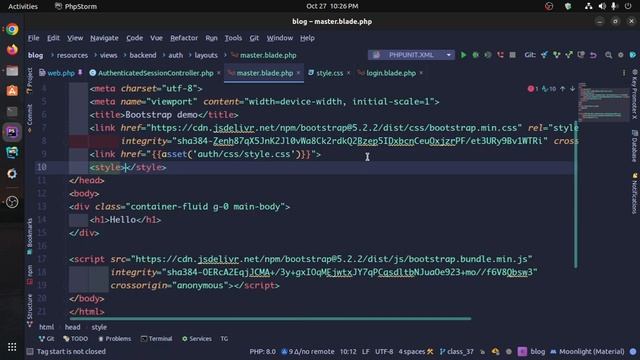Open the Project tool window on left stripe
This screenshot has height=360, width=640.
[29, 81]
